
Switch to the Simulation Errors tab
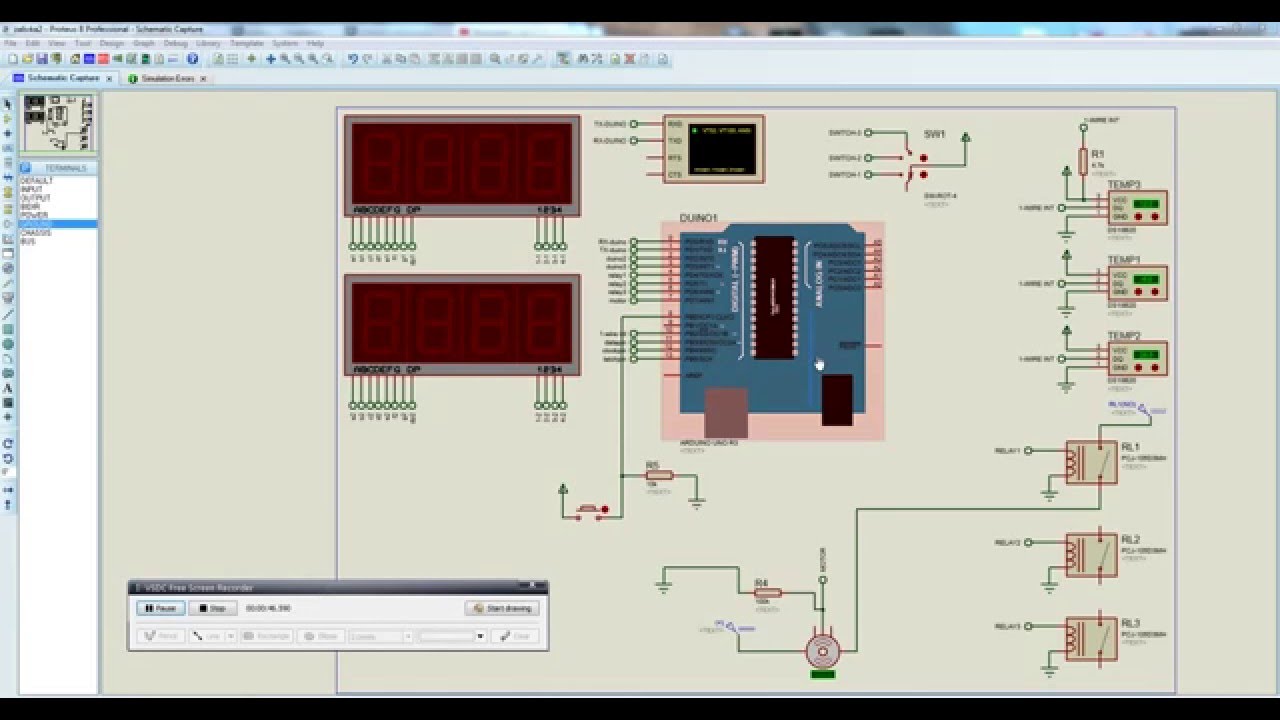[167, 78]
